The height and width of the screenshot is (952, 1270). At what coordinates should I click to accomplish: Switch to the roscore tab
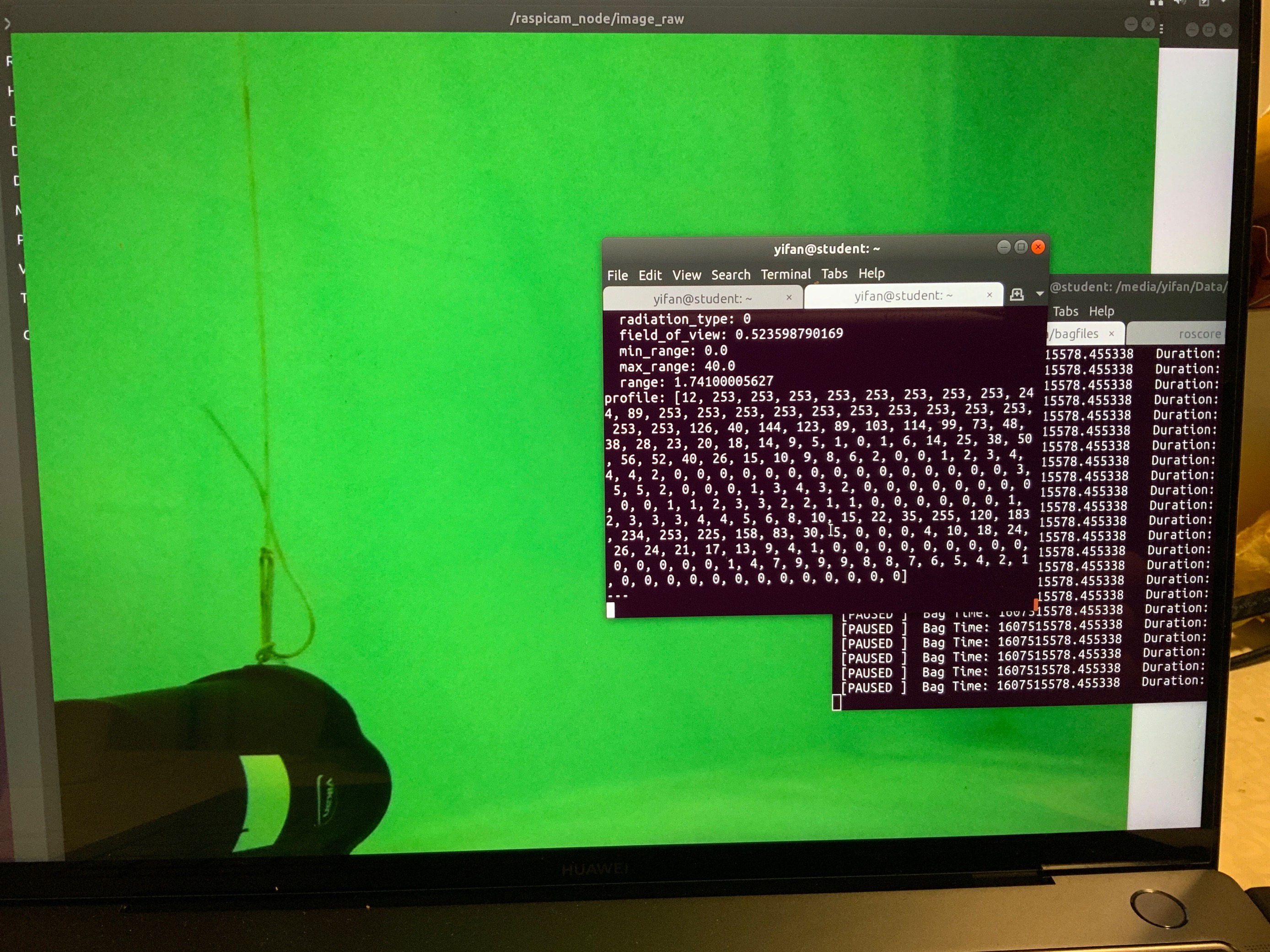(x=1199, y=334)
